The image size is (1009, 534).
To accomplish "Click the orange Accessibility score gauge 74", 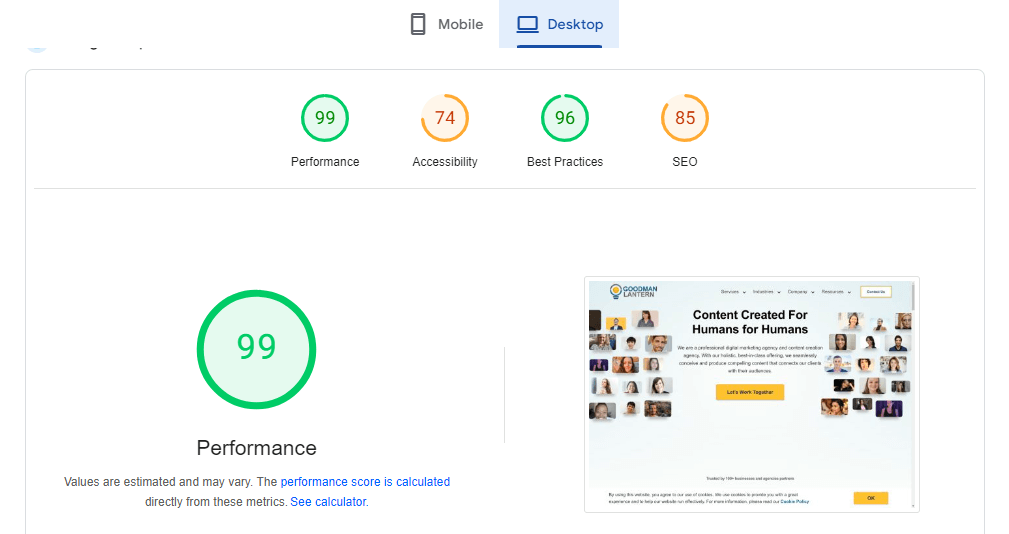I will (445, 118).
